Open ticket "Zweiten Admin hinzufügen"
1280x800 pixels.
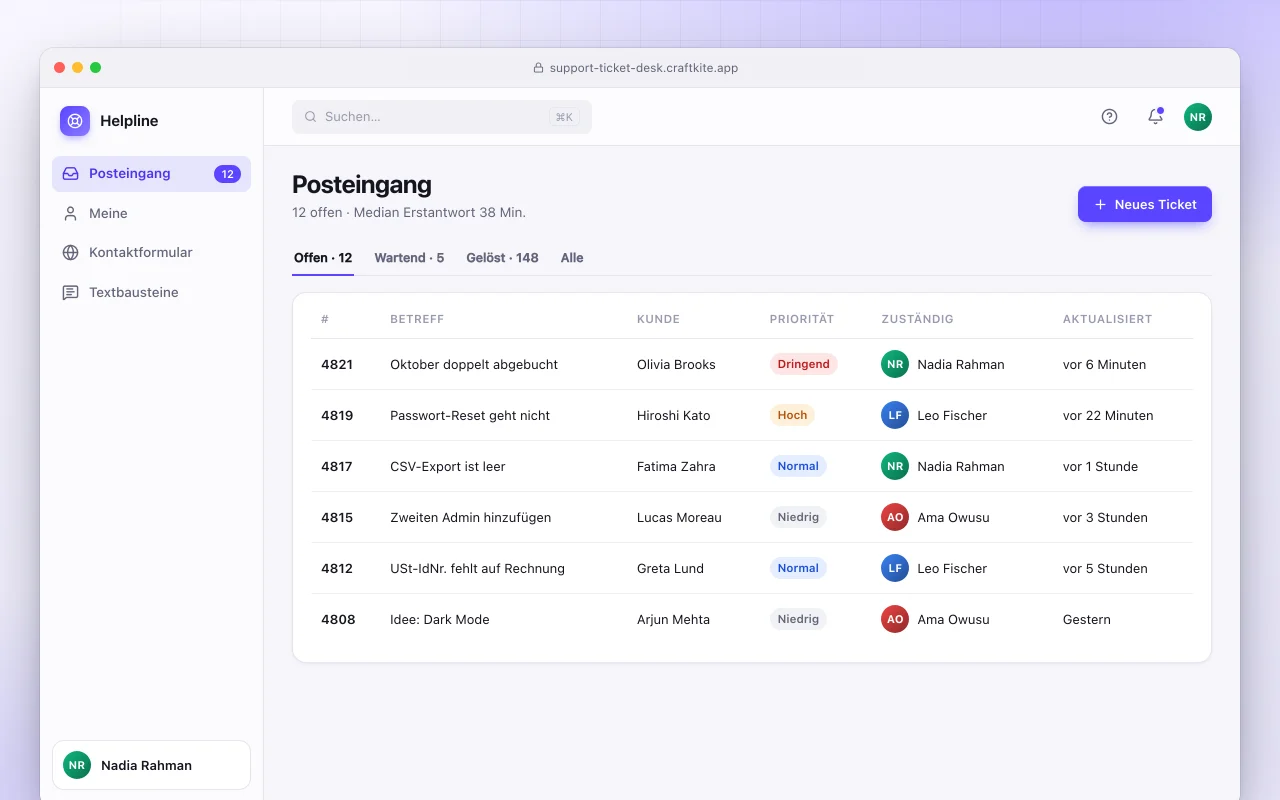pos(470,517)
